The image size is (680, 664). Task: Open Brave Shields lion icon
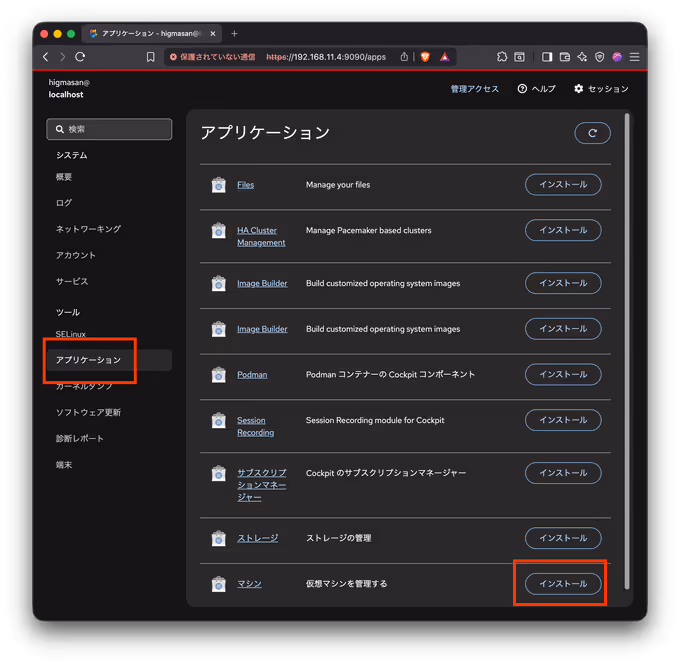(425, 57)
